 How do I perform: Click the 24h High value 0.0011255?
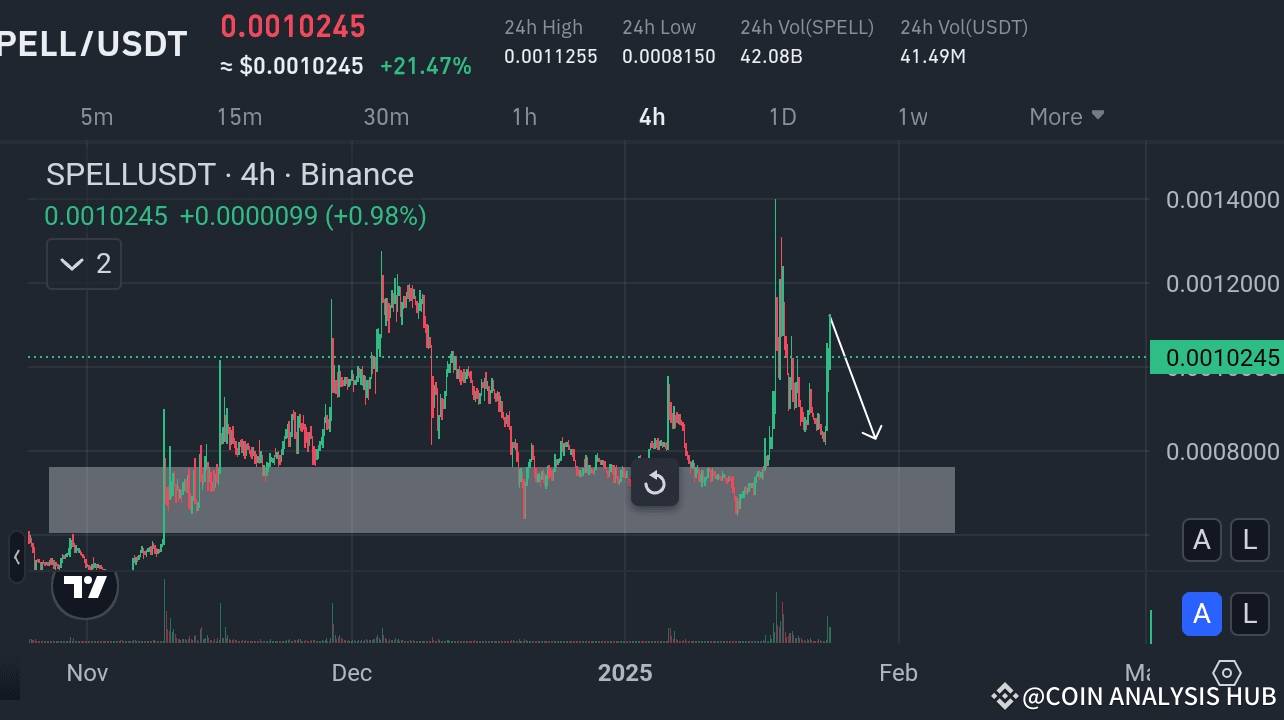[551, 56]
